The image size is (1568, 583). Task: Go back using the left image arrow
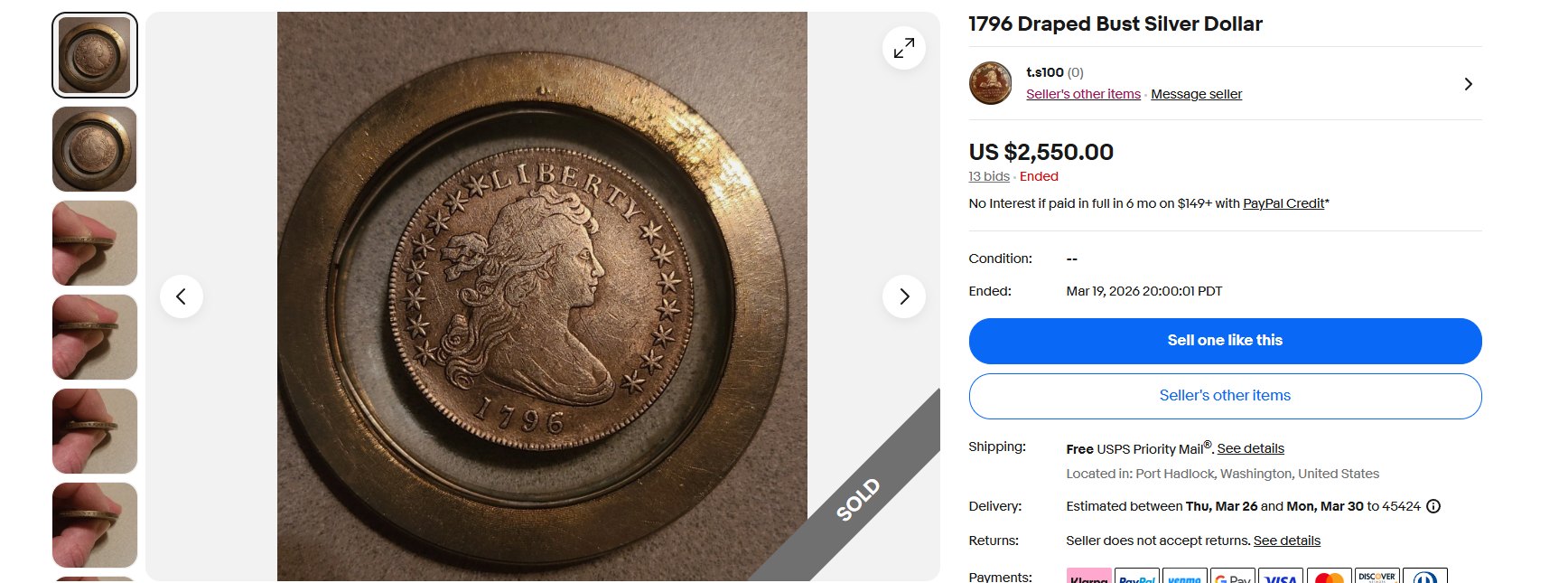tap(182, 296)
